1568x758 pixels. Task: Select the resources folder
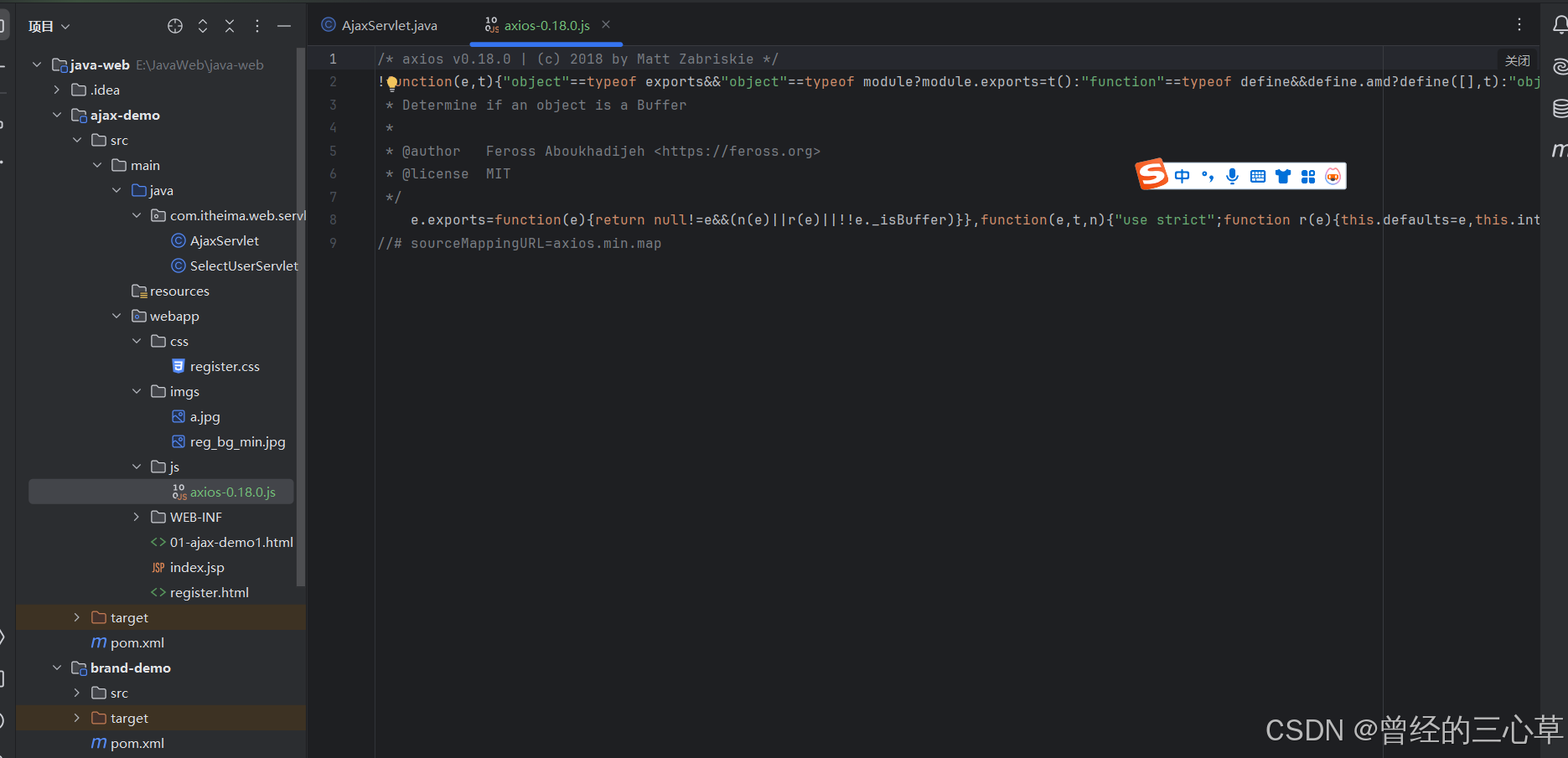click(170, 291)
